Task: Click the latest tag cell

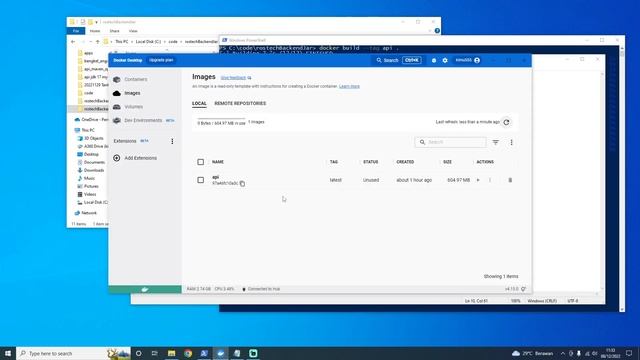Action: tap(336, 180)
